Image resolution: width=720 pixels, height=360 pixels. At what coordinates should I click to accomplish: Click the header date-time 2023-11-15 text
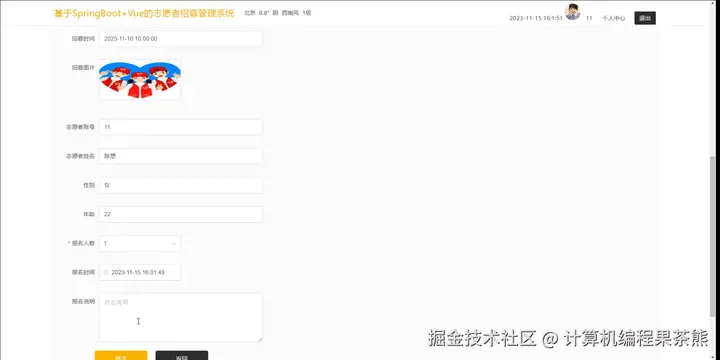536,18
